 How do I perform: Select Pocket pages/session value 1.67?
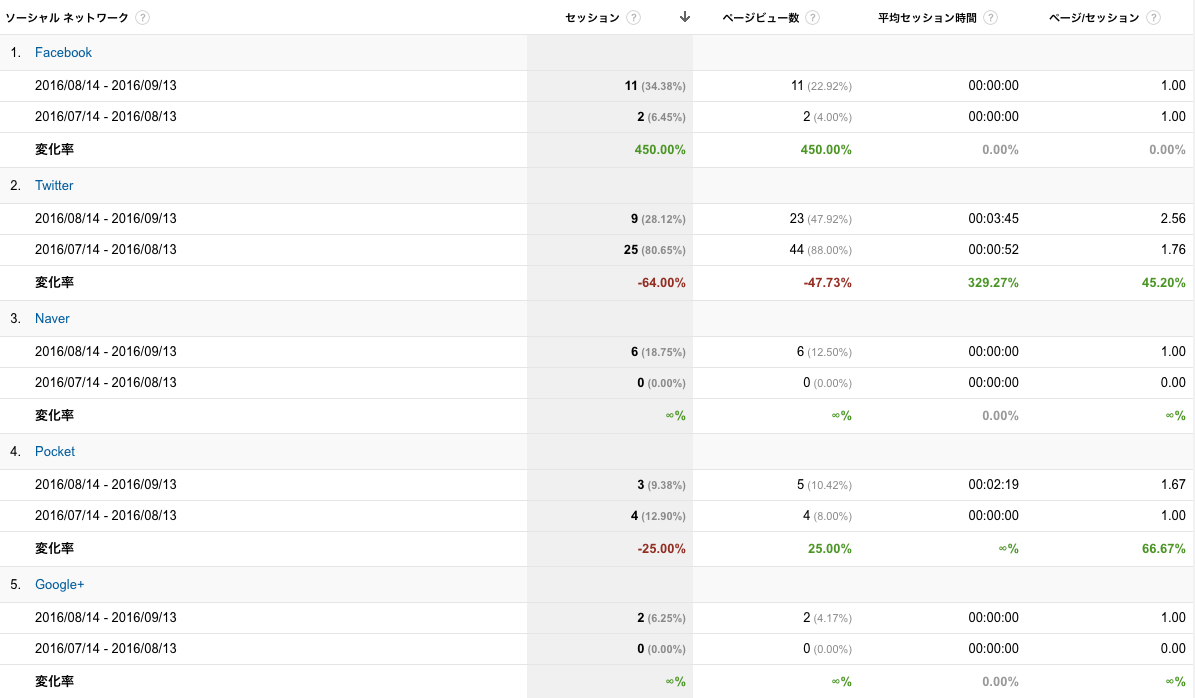tap(1173, 485)
